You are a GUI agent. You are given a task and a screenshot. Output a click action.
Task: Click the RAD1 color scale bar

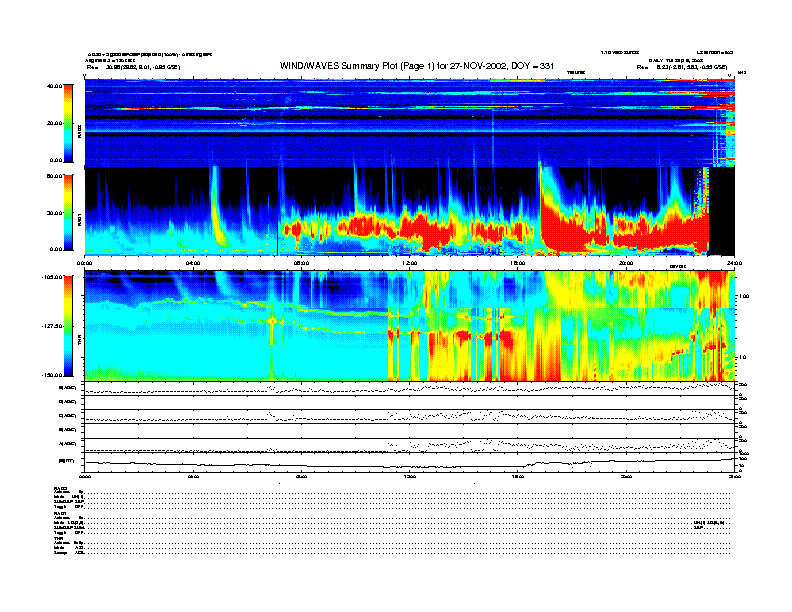click(66, 211)
